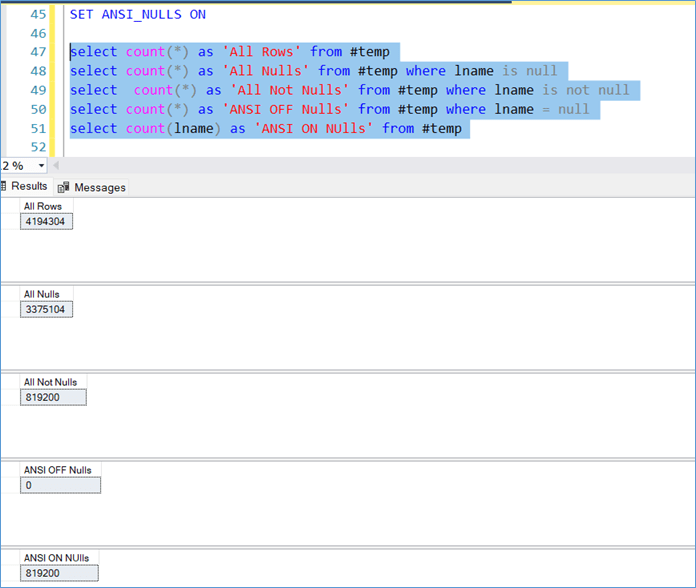
Task: Select the 819200 cell under All Not Nulls
Action: [53, 397]
